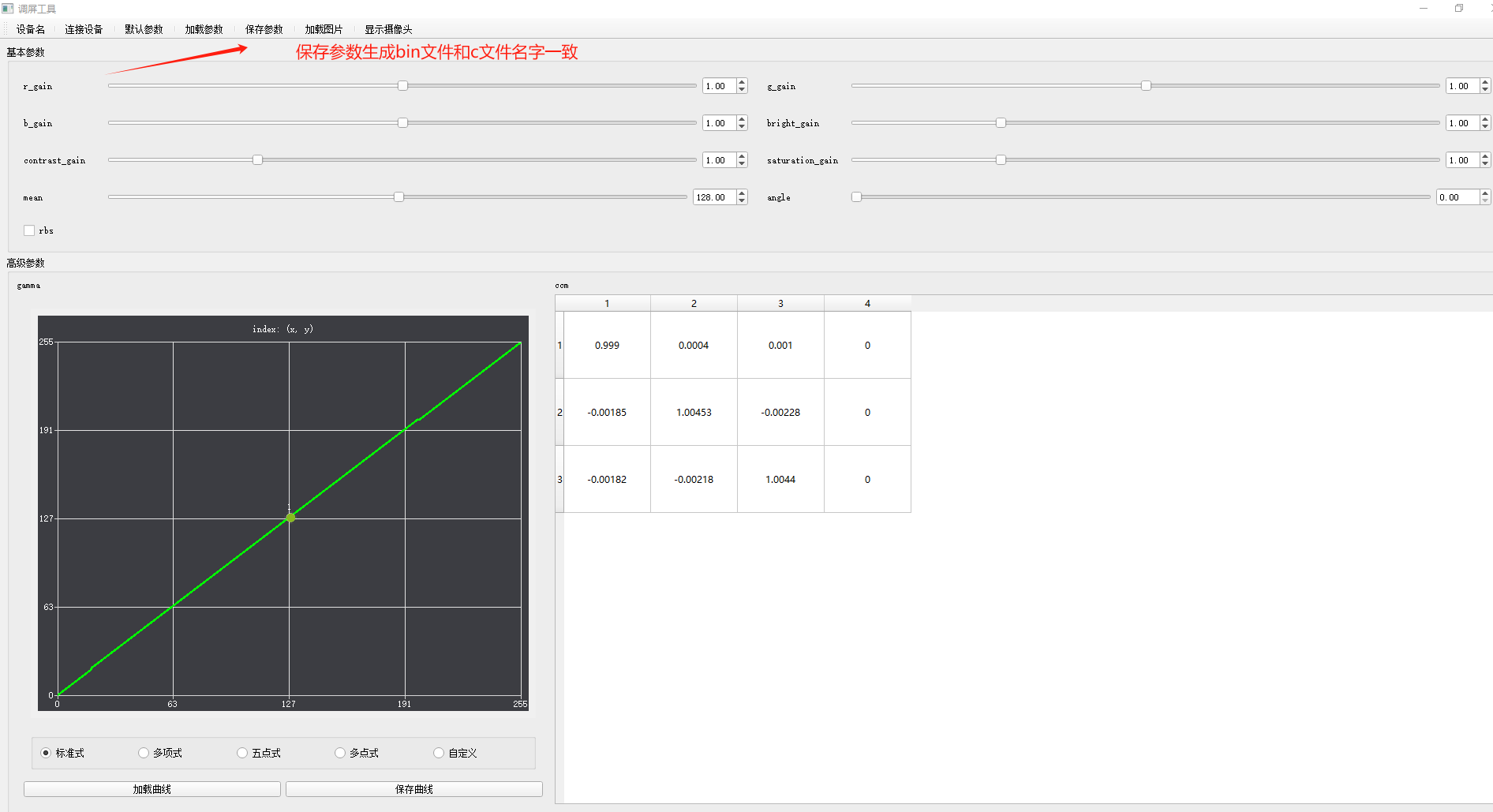Screen dimensions: 1493x812
Task: Decrease b_gain with spin down arrow
Action: (x=742, y=126)
